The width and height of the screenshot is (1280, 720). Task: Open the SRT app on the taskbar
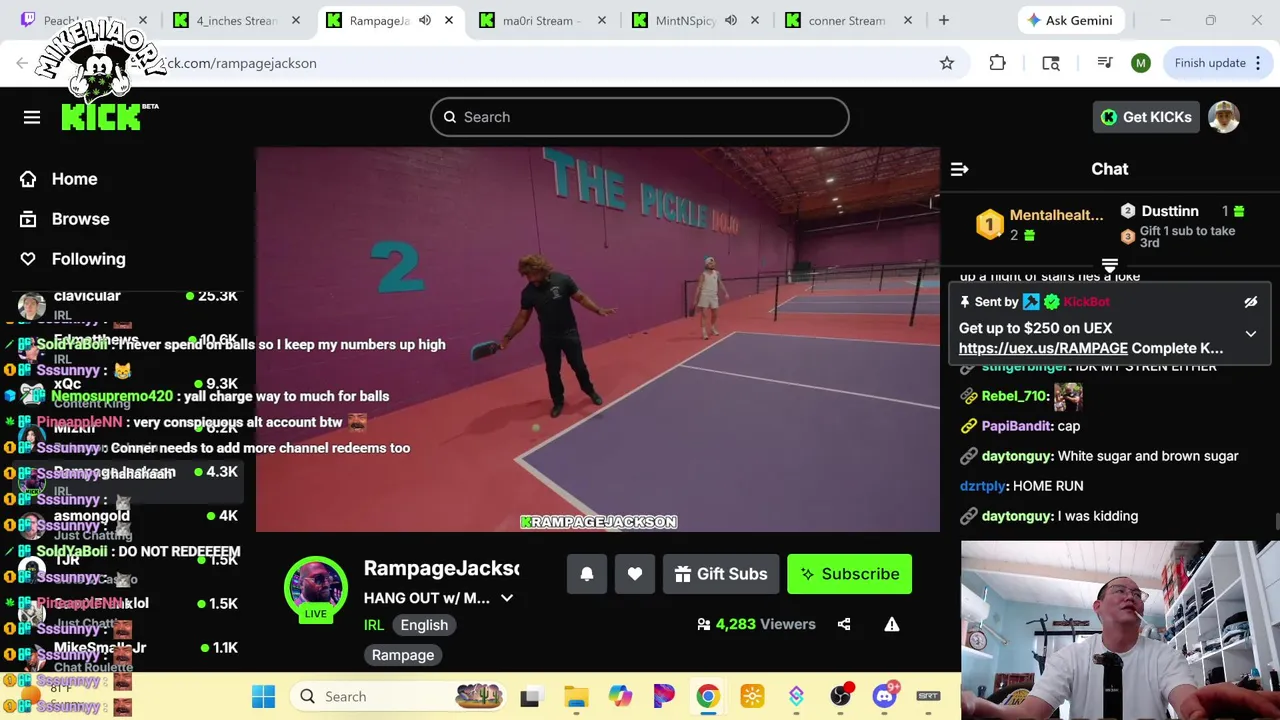[x=928, y=697]
